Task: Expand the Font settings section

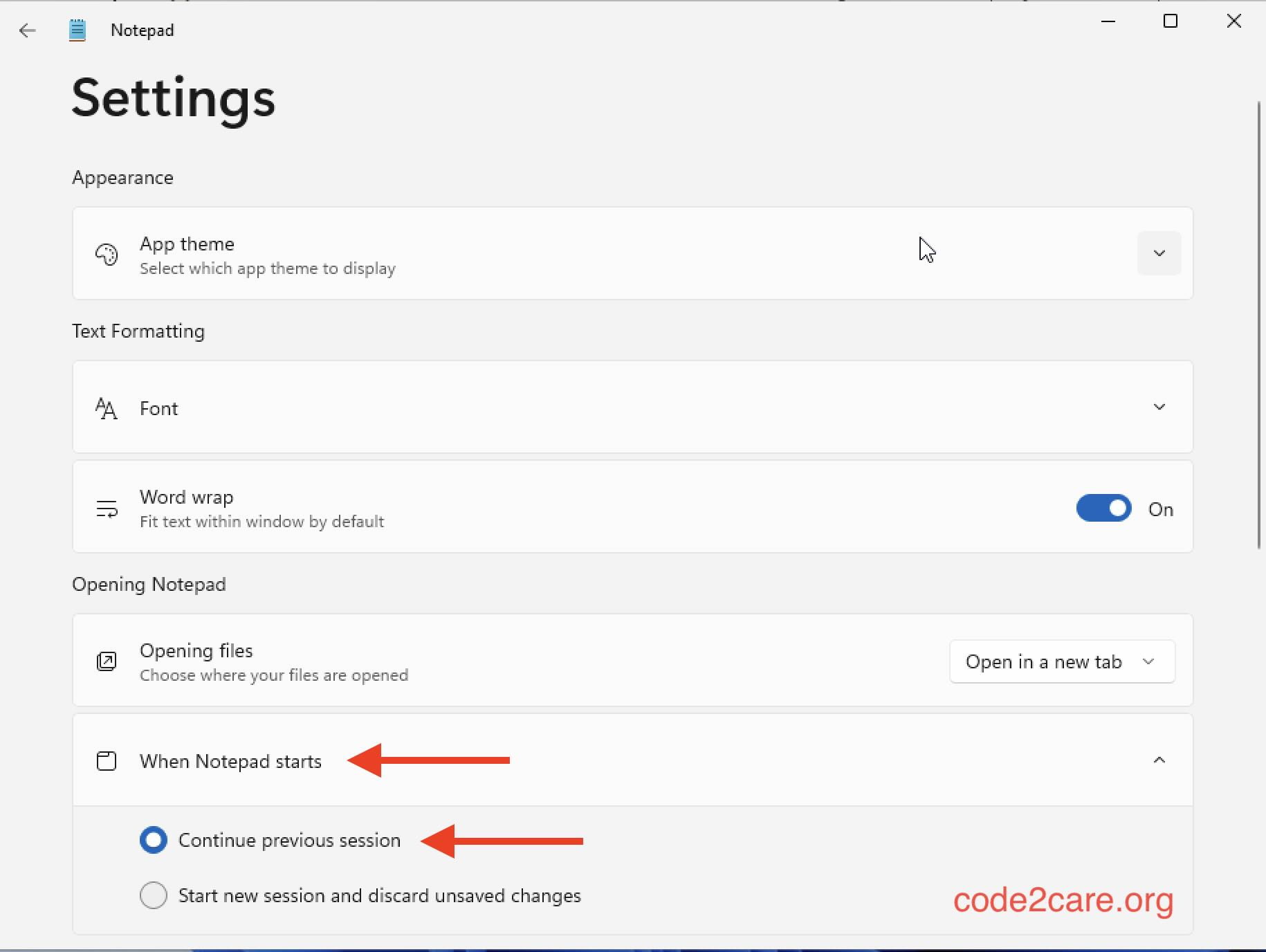Action: point(1159,408)
